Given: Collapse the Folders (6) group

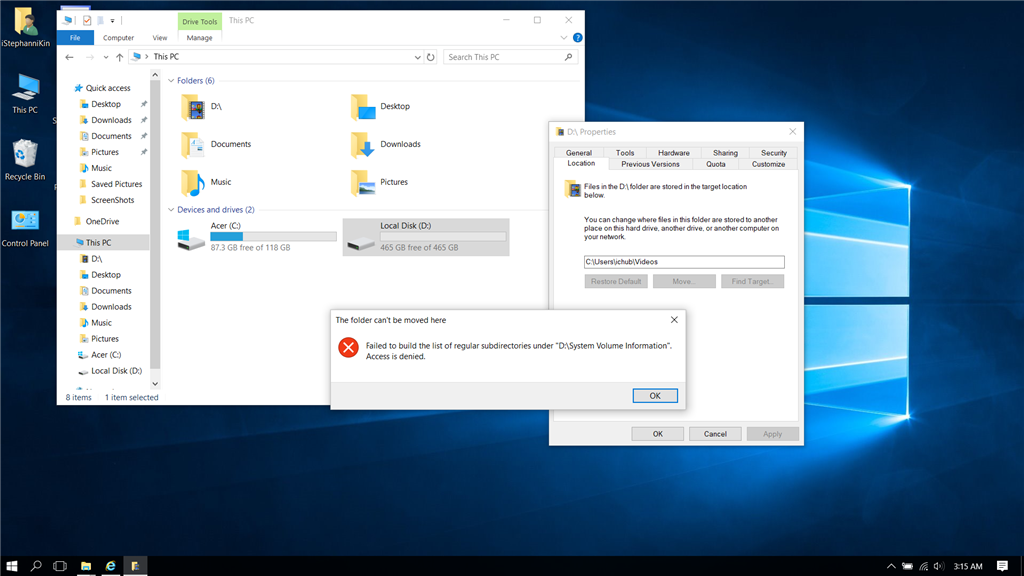Looking at the screenshot, I should click(171, 81).
